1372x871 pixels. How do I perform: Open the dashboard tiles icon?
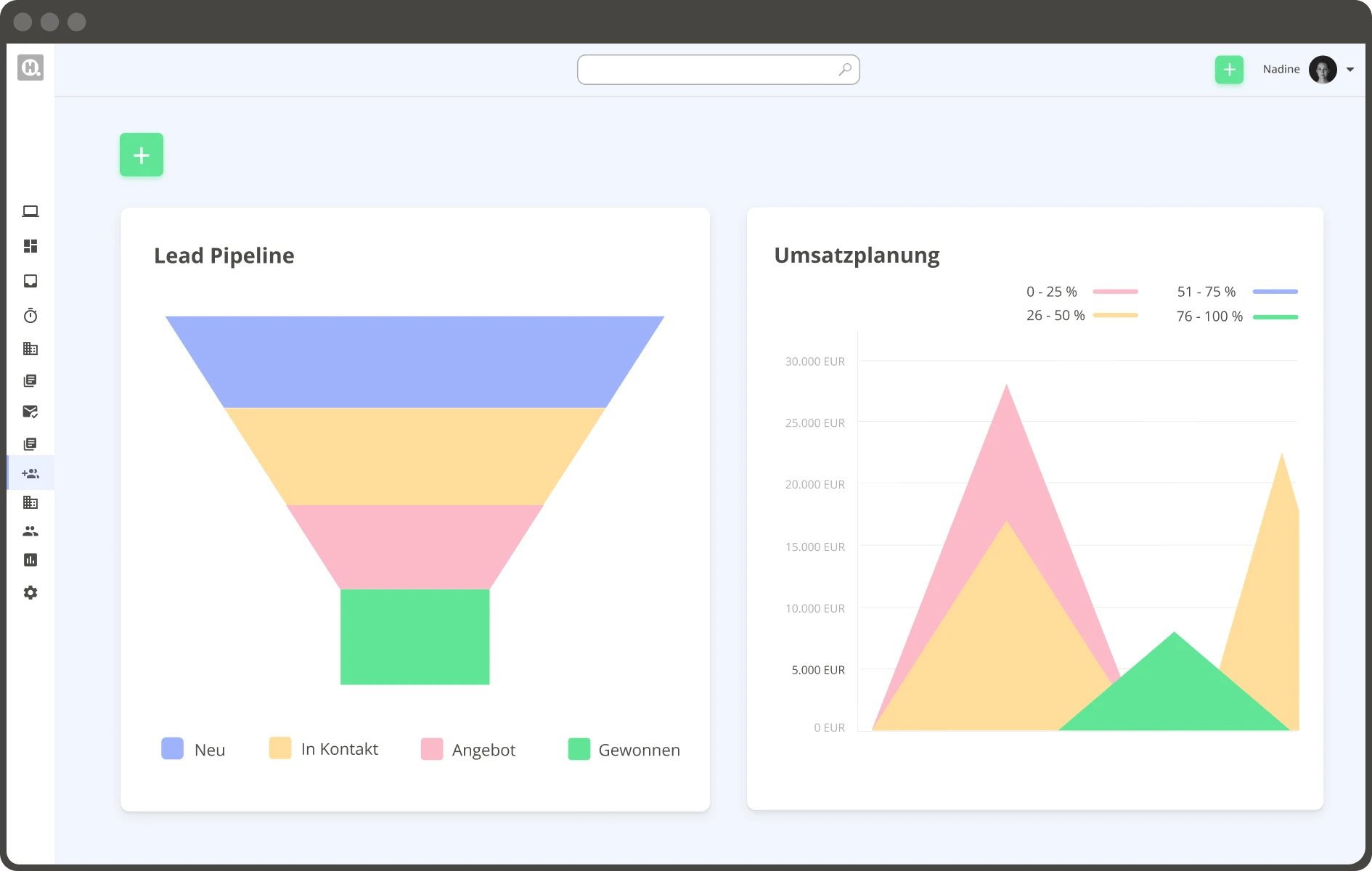(30, 246)
